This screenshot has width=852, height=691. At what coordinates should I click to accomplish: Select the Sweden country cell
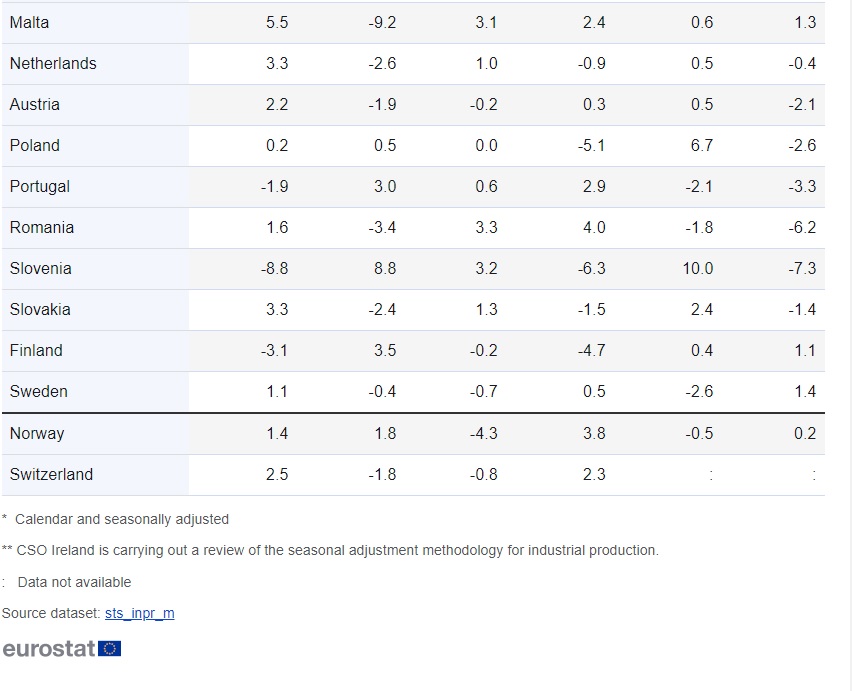tap(39, 391)
